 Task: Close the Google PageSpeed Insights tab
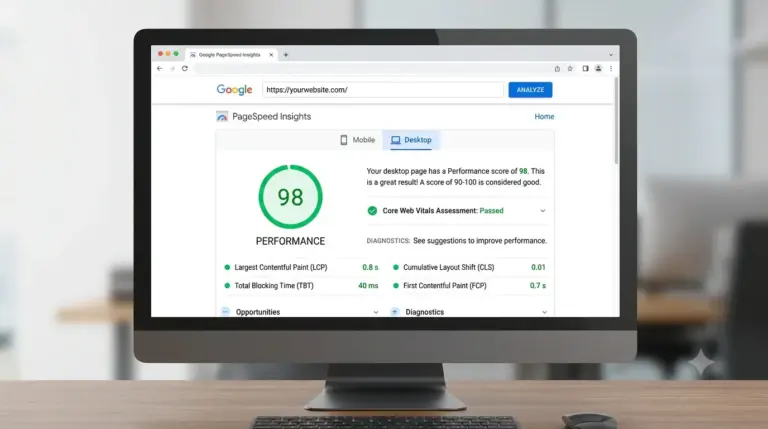271,55
